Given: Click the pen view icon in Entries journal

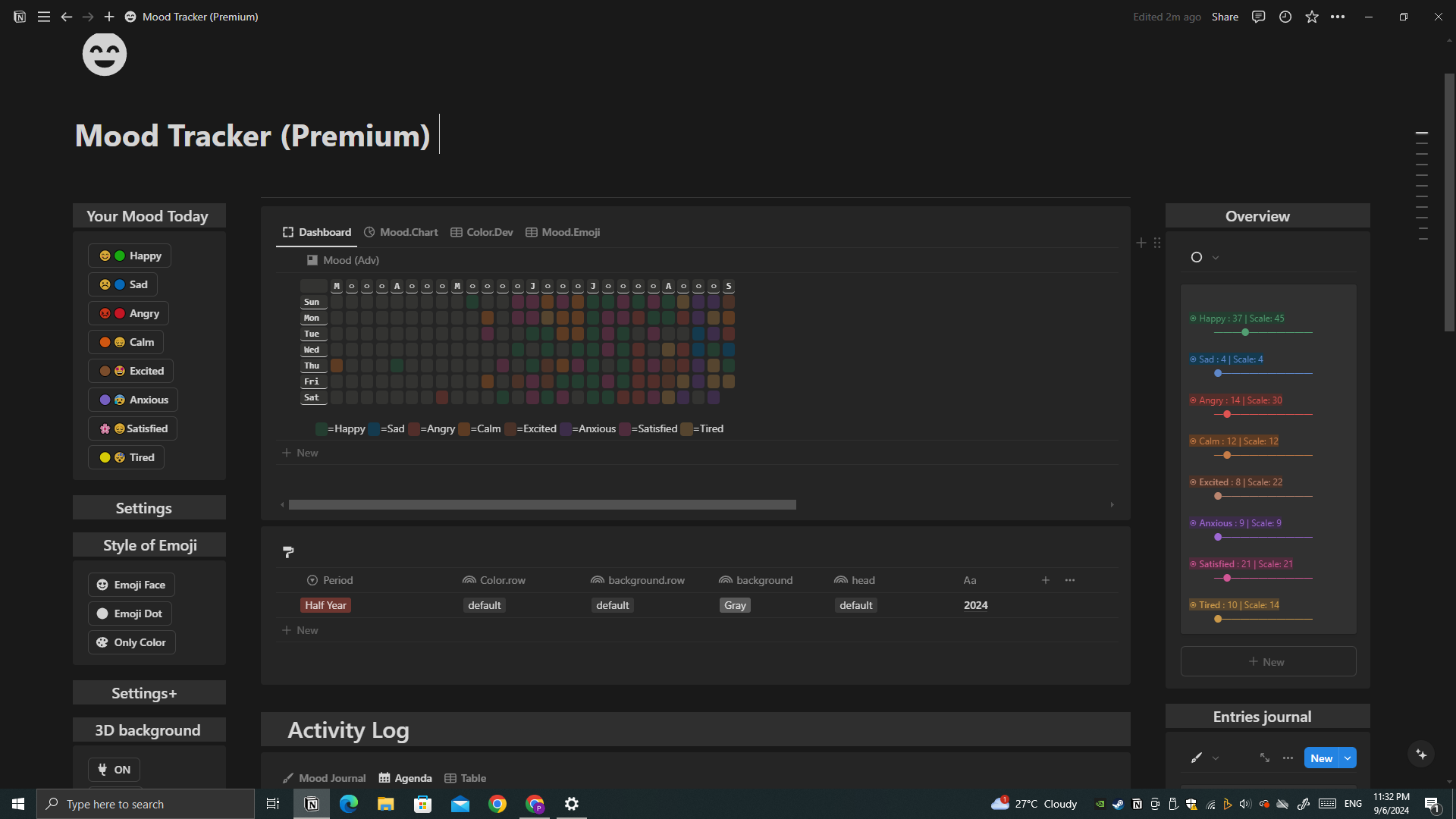Looking at the screenshot, I should pyautogui.click(x=1197, y=758).
